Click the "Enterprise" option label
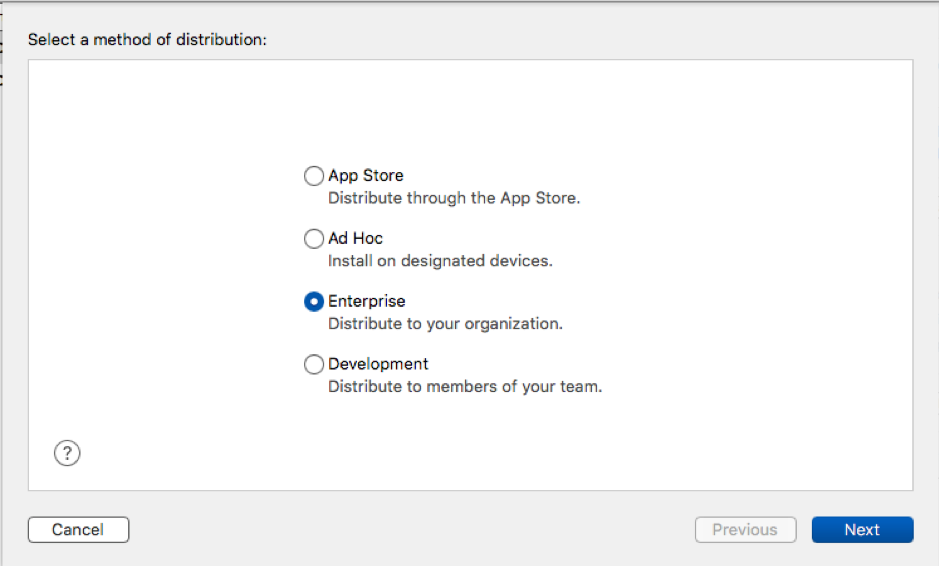 click(x=367, y=301)
